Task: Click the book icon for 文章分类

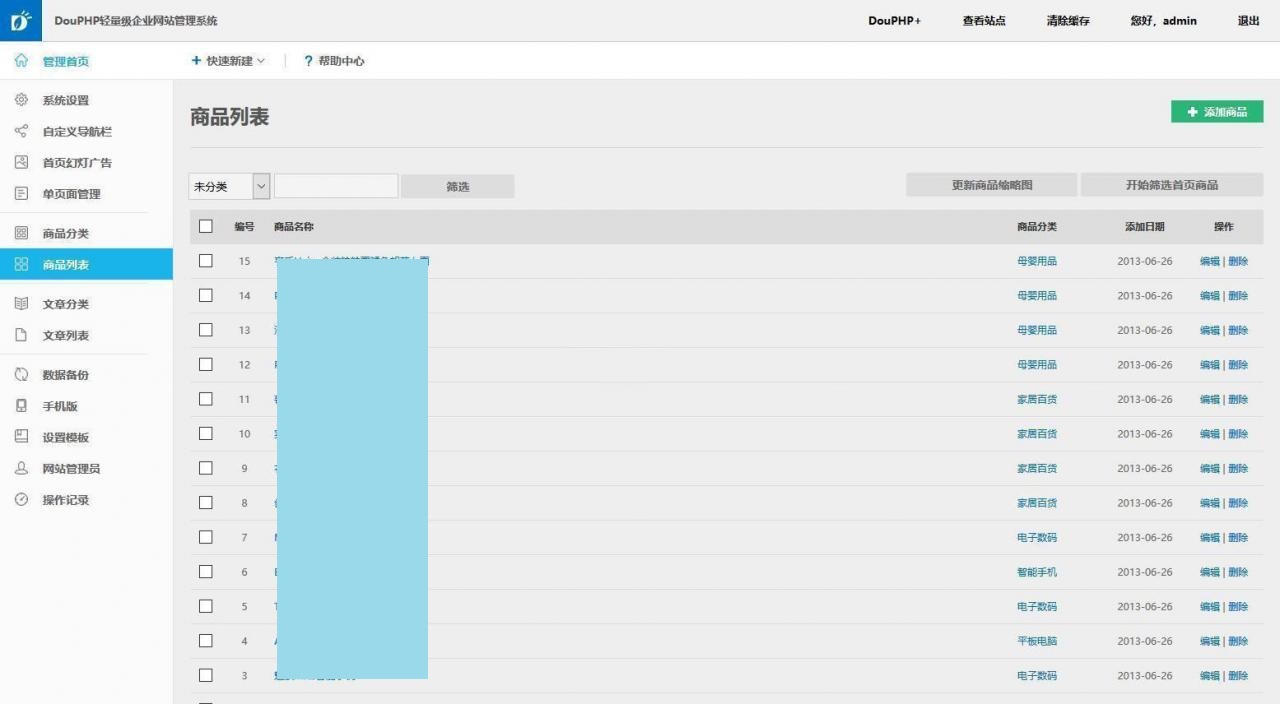Action: pyautogui.click(x=21, y=304)
